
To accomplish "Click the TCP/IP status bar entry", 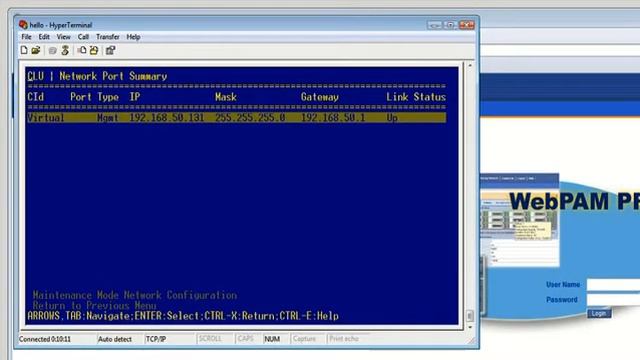I will click(156, 339).
